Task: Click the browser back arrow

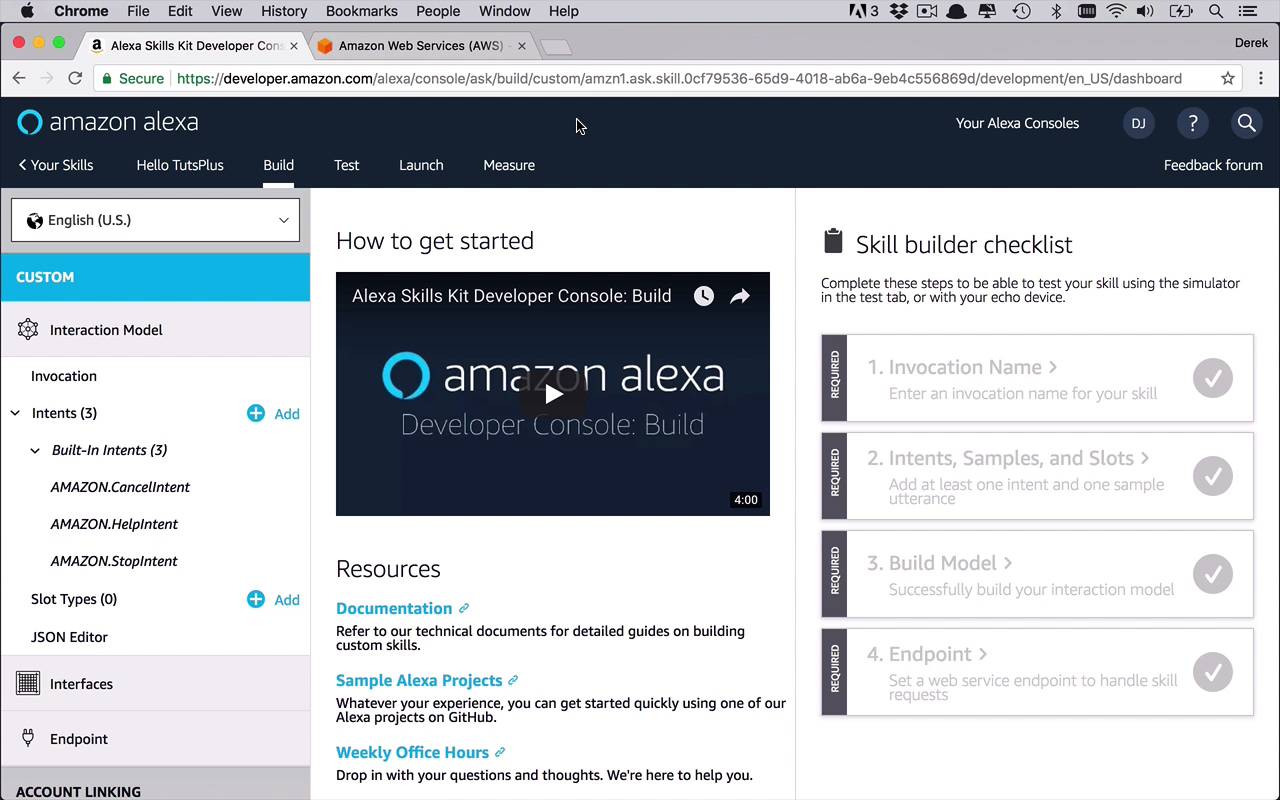Action: (19, 78)
